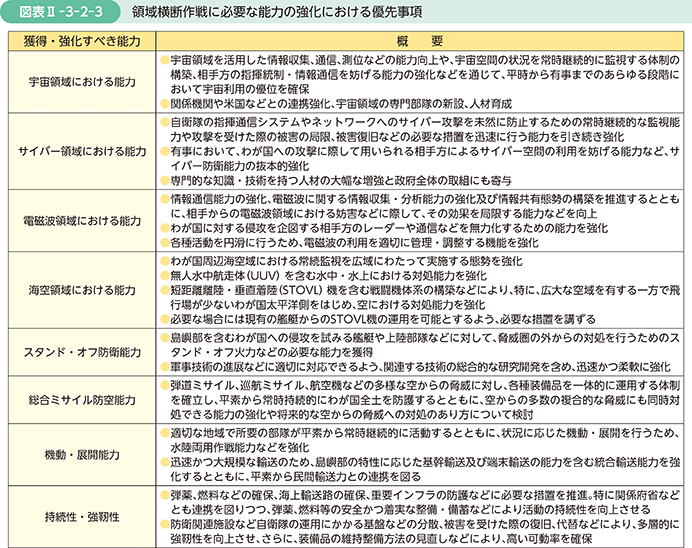Click the line starting 各種活動を円滑に行うため
This screenshot has height=548, width=692.
[354, 243]
